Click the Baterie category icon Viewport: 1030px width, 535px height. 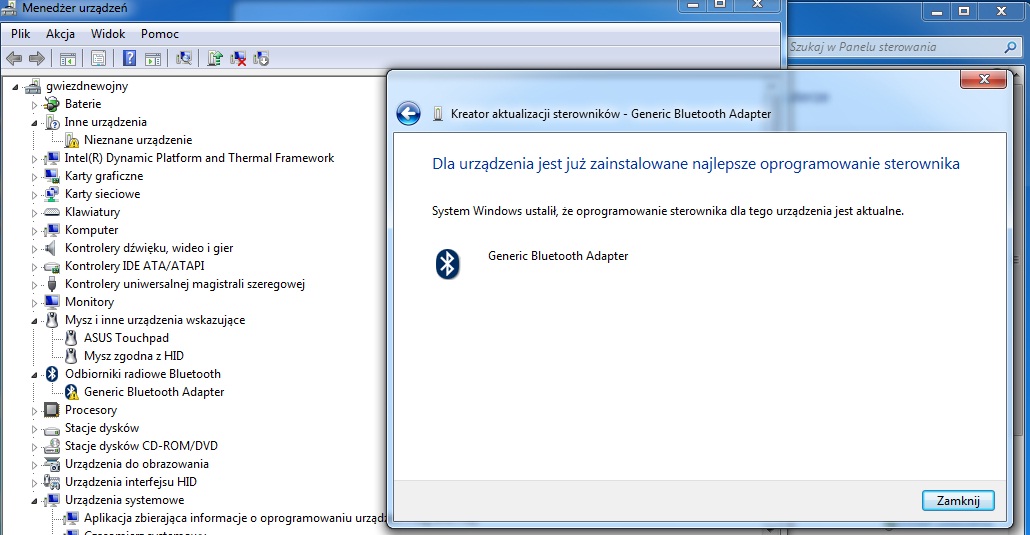(x=51, y=104)
